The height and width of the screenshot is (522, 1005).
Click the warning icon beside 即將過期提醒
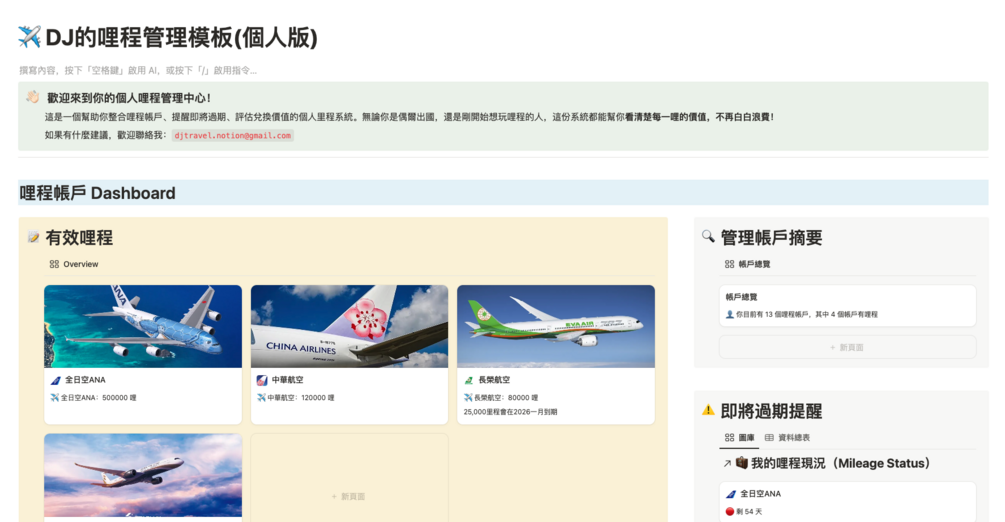tap(708, 410)
